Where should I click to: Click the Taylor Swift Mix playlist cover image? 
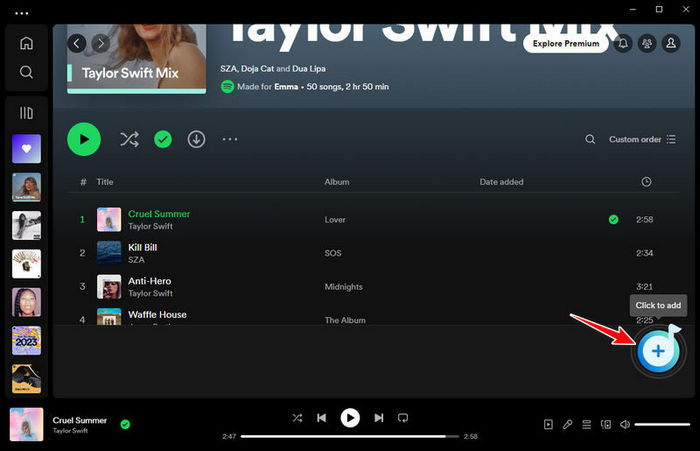click(137, 59)
